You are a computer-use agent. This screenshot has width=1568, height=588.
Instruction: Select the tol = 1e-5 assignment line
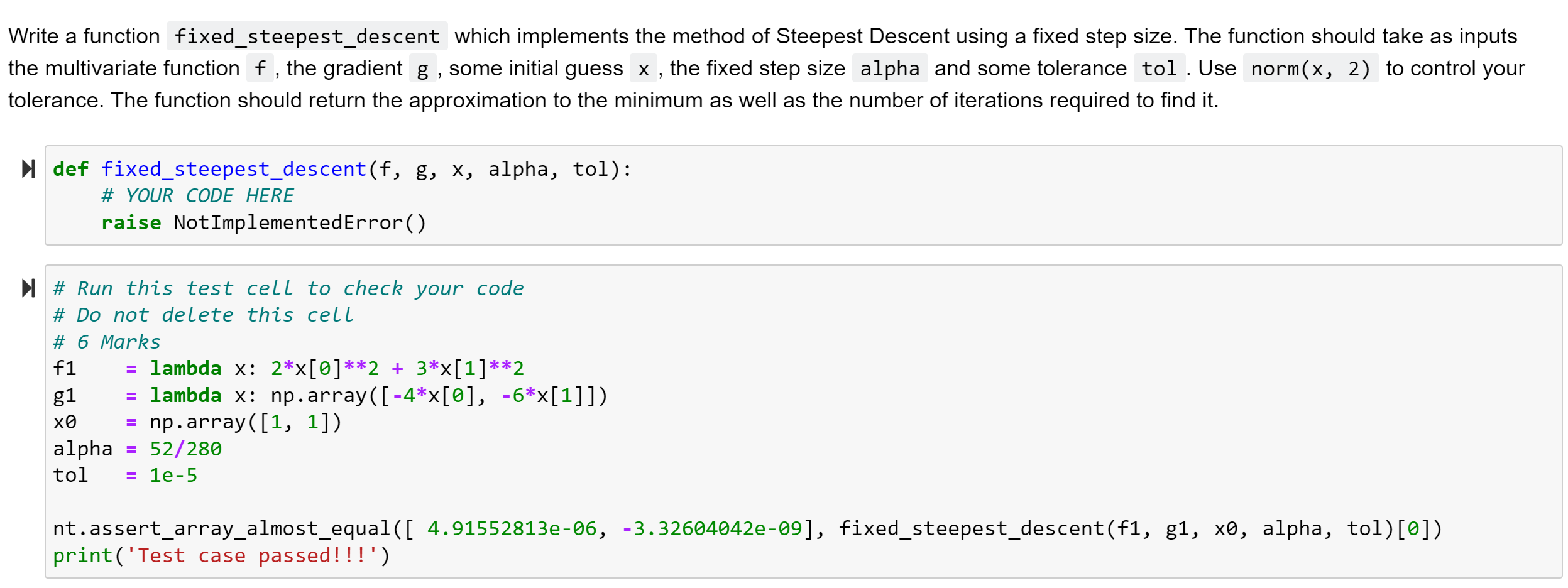pyautogui.click(x=126, y=475)
